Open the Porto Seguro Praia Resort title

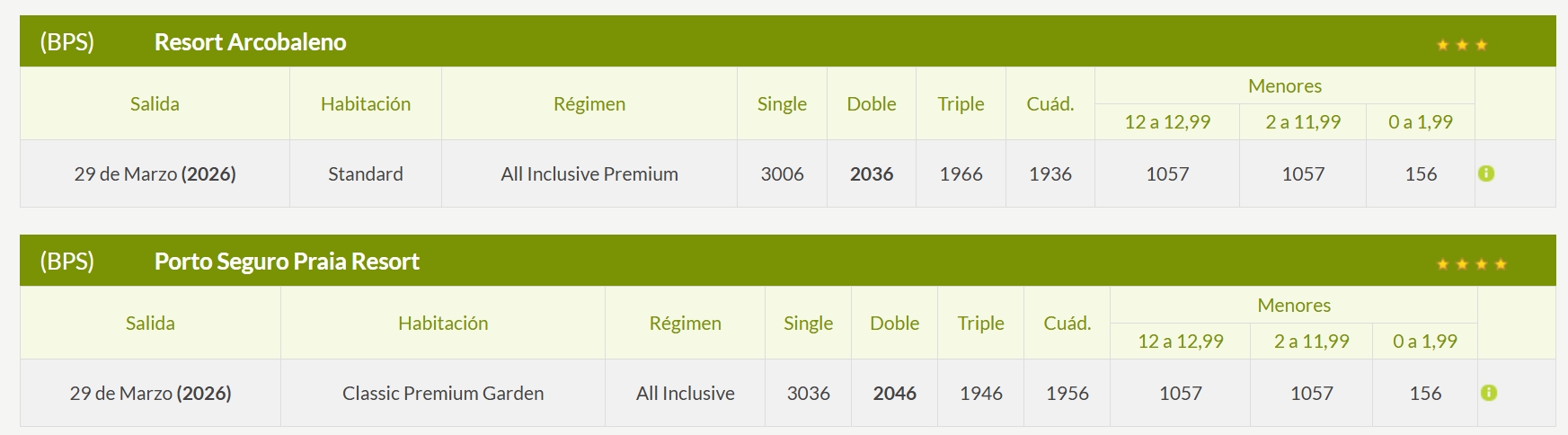(x=287, y=262)
